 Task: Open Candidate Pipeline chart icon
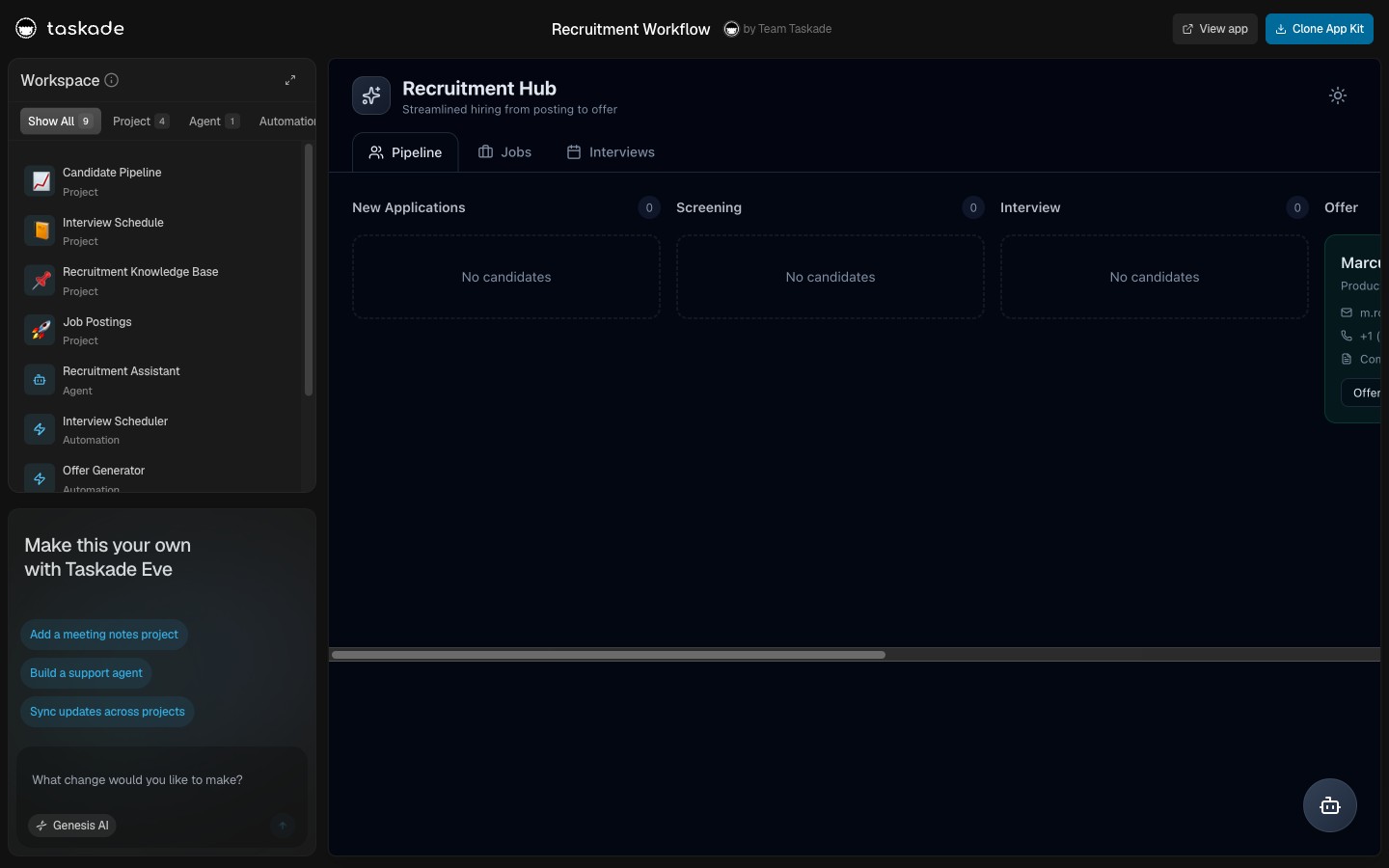[41, 181]
